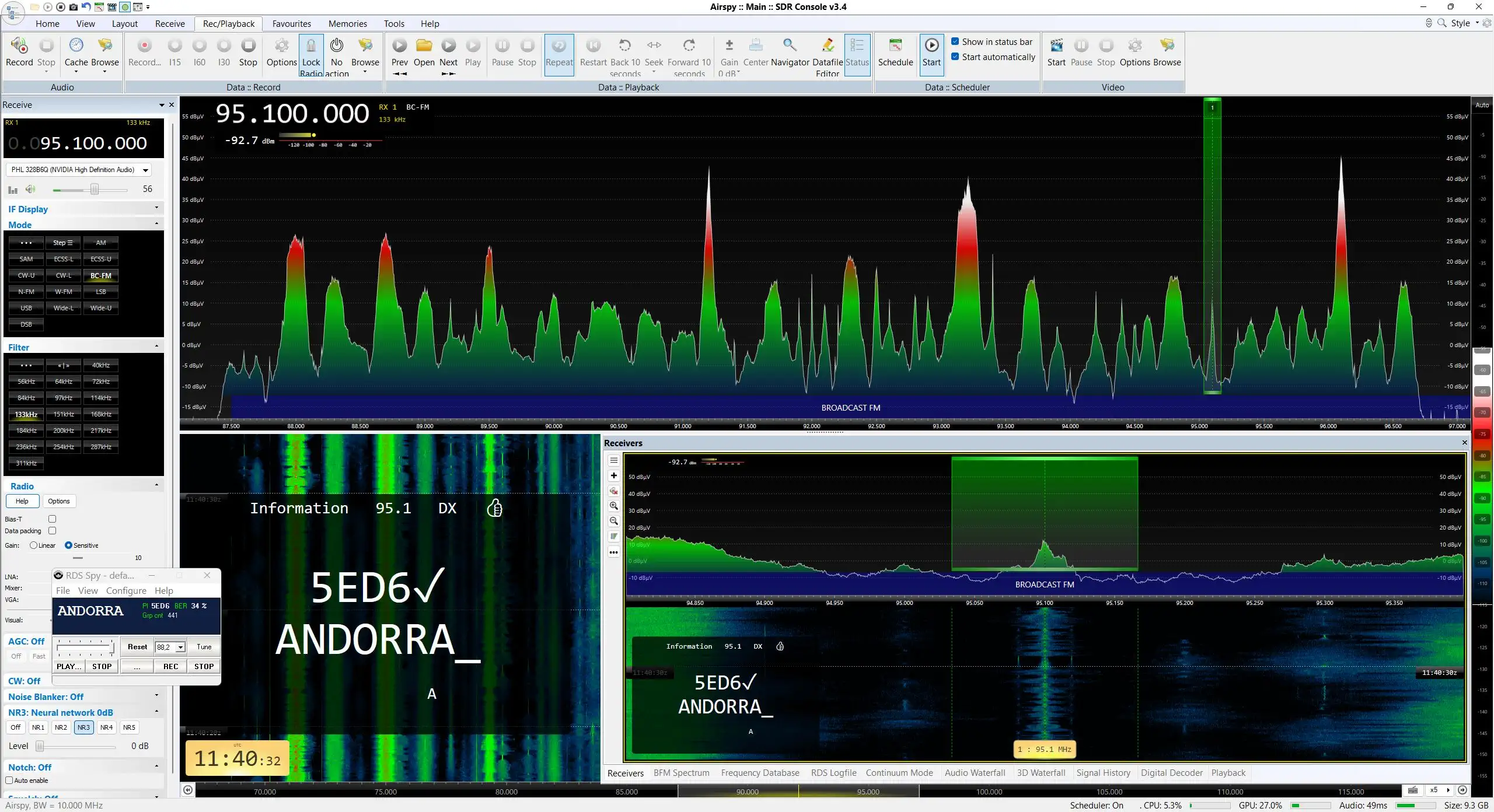Viewport: 1494px width, 812px height.
Task: Toggle the Repeat playback button
Action: coord(559,54)
